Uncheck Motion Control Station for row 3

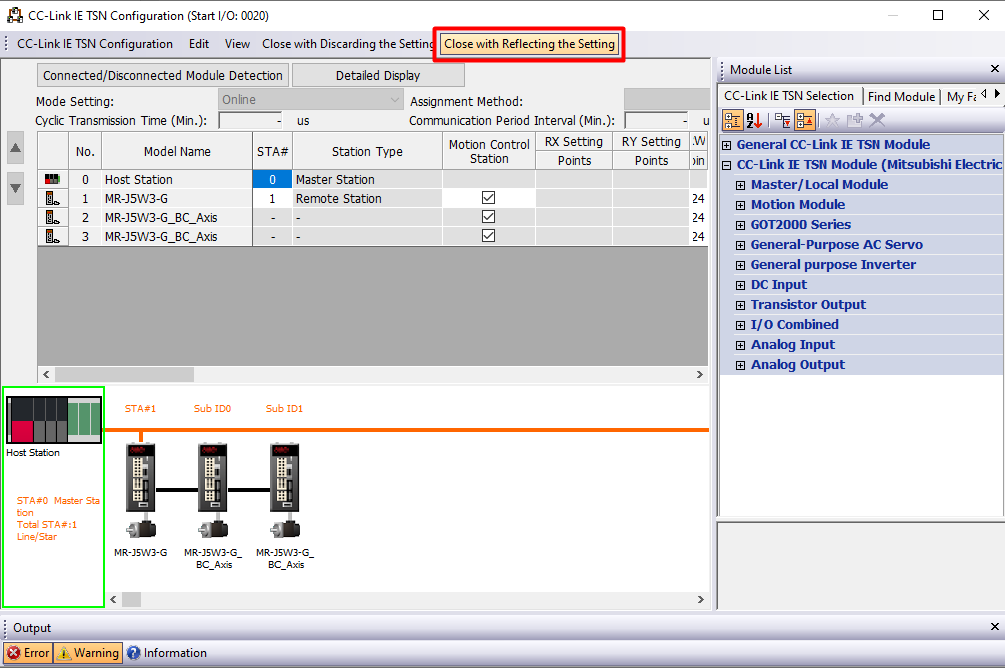tap(488, 235)
